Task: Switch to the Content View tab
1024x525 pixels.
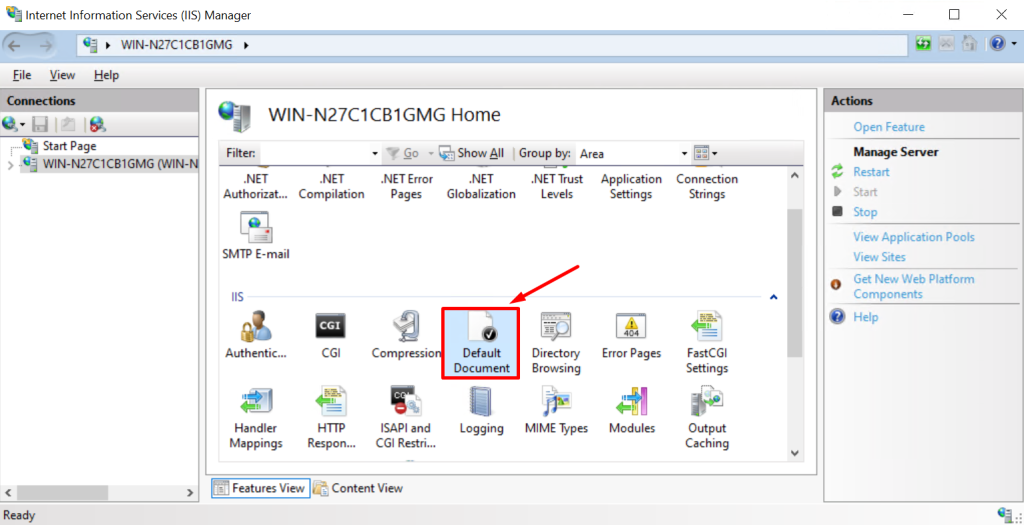Action: 358,488
